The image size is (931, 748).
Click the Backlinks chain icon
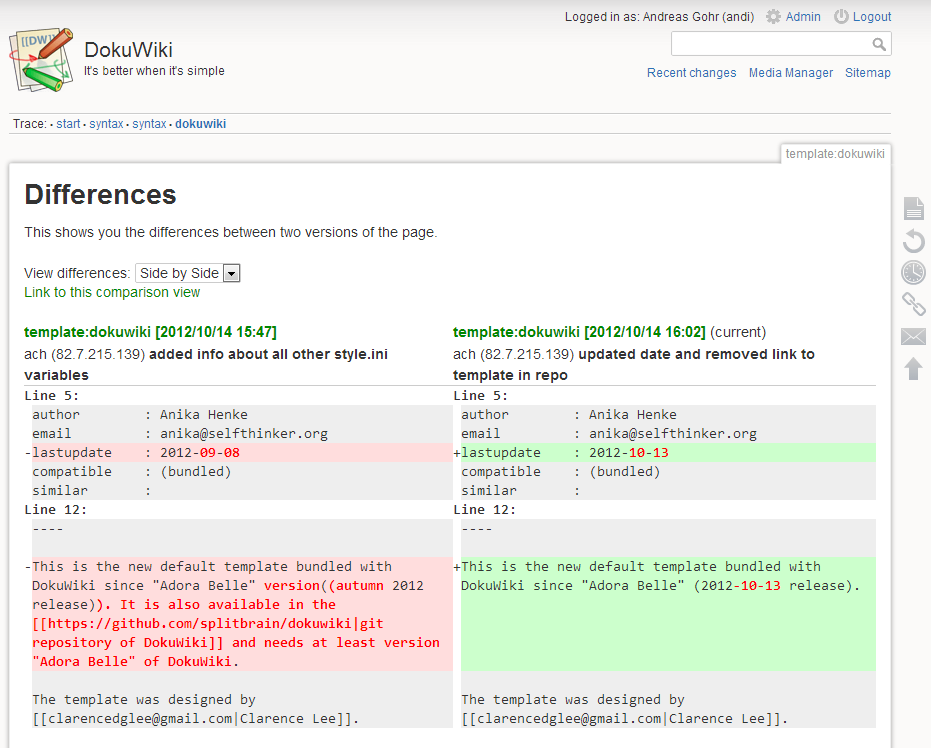[x=913, y=304]
